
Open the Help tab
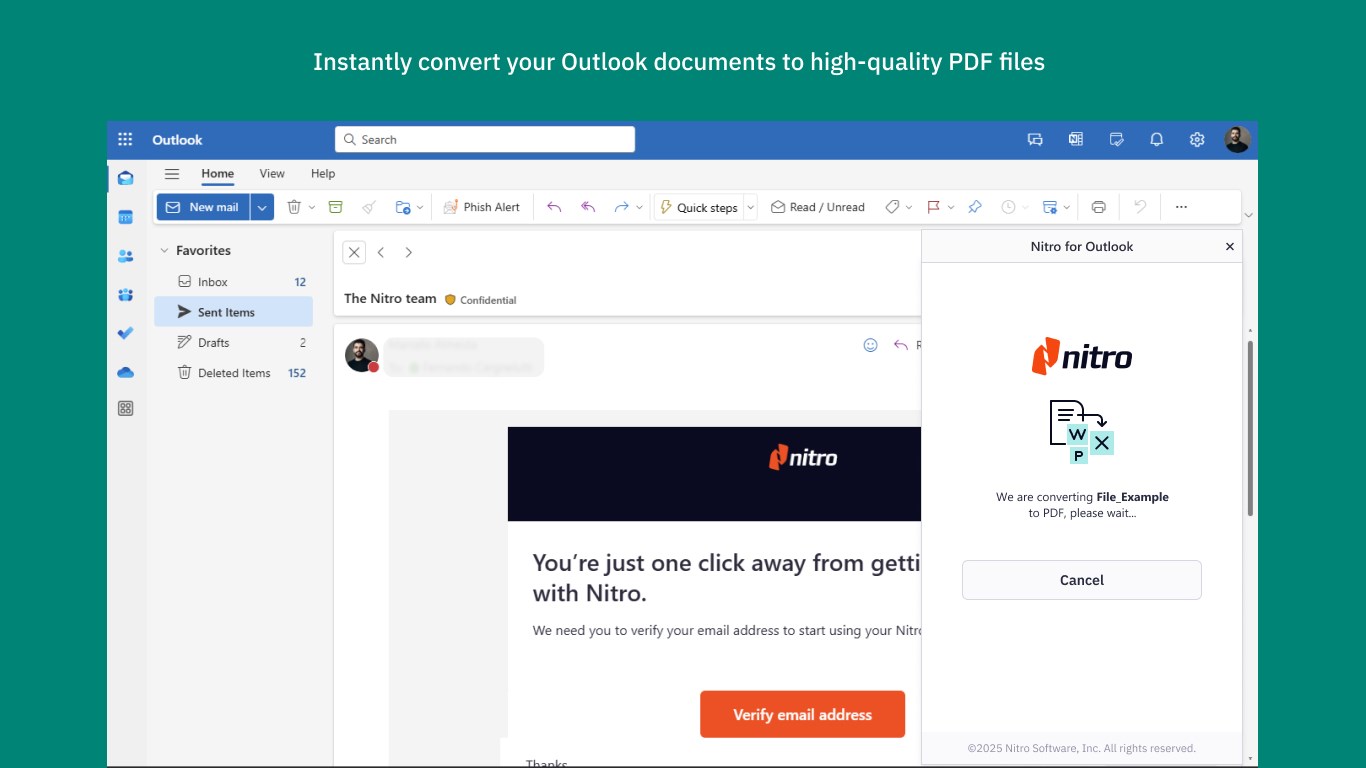(323, 174)
